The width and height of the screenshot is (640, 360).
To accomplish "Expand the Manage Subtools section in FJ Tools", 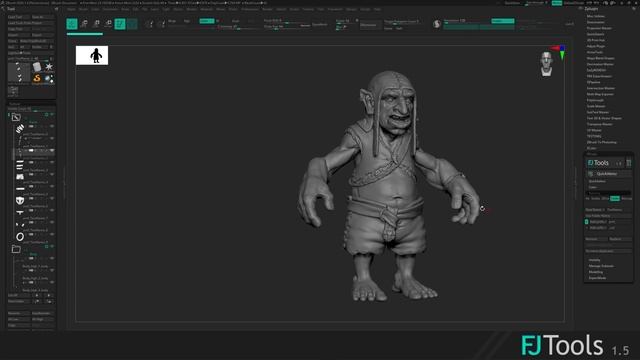I will [601, 266].
